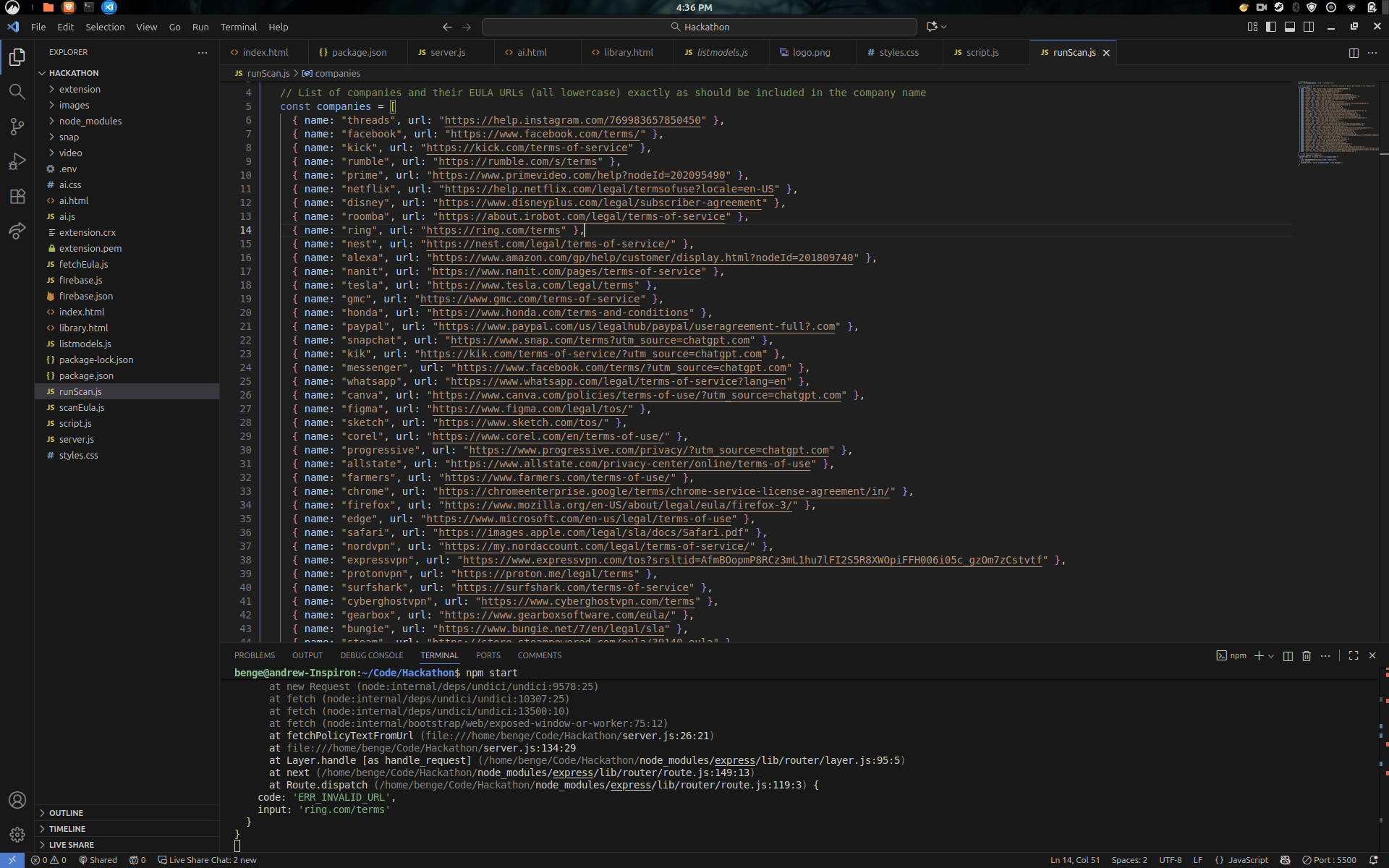1389x868 pixels.
Task: Switch to the server.js editor tab
Action: click(447, 53)
